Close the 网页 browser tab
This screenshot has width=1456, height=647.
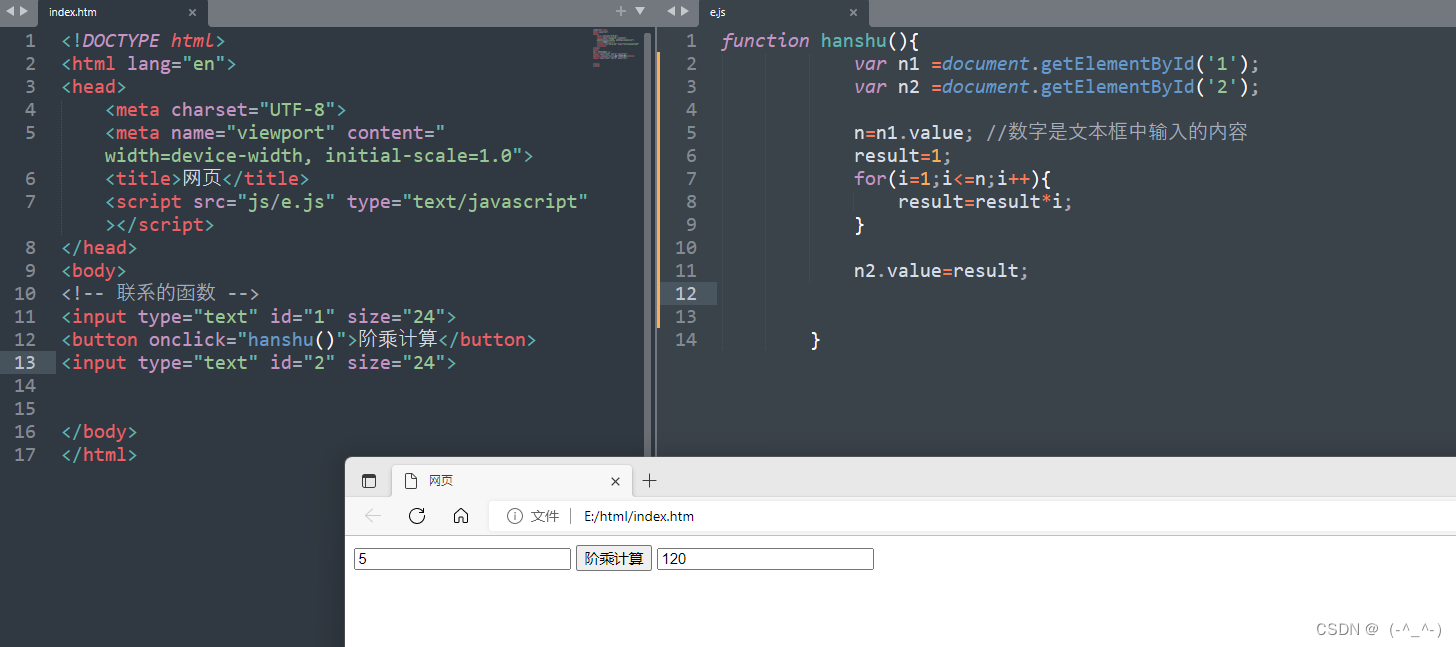[615, 481]
